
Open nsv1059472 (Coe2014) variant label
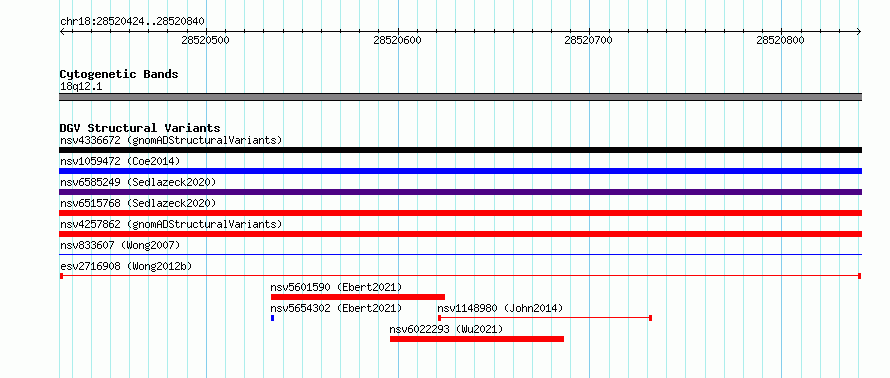click(120, 161)
